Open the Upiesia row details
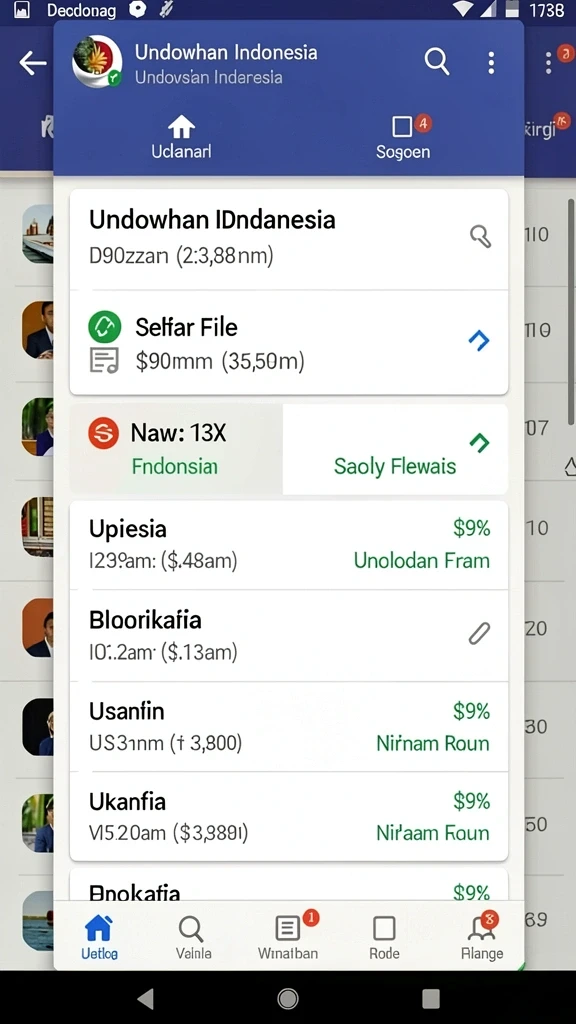576x1024 pixels. point(289,545)
